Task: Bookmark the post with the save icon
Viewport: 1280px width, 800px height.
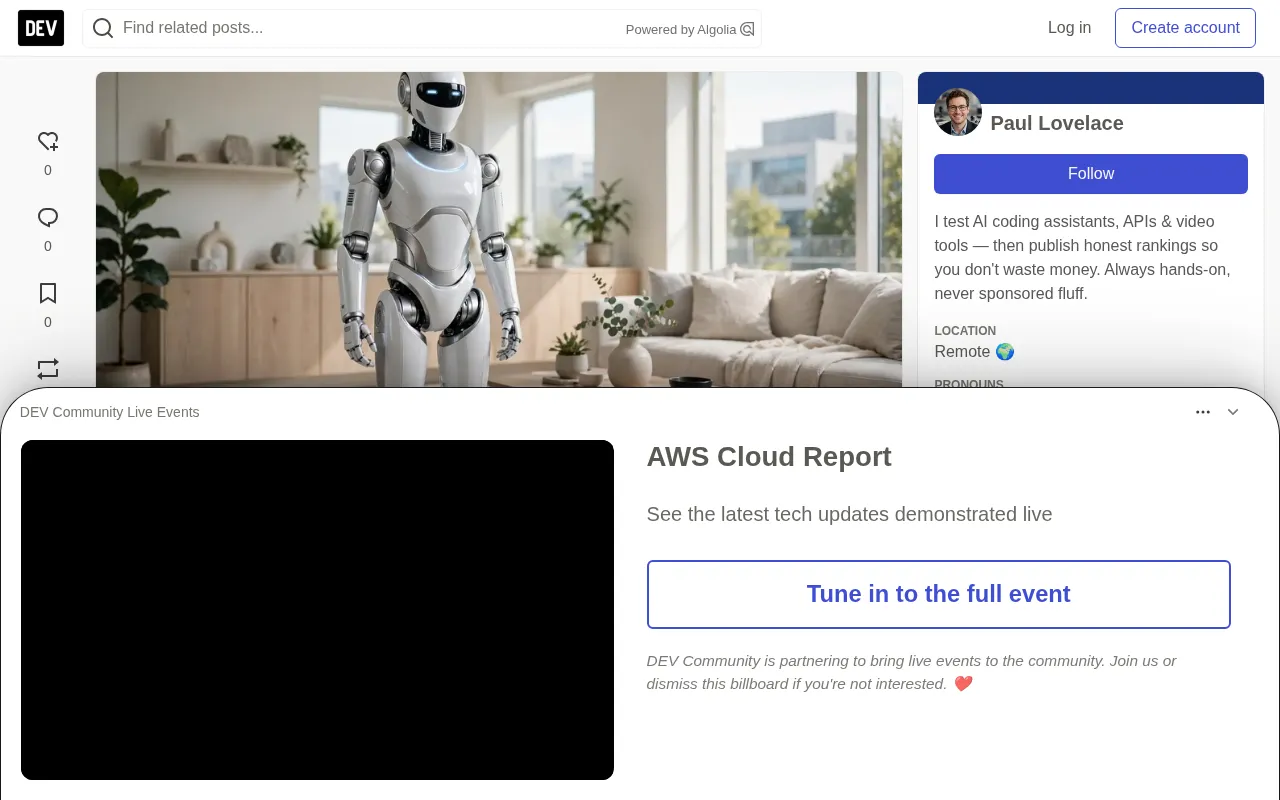Action: 48,293
